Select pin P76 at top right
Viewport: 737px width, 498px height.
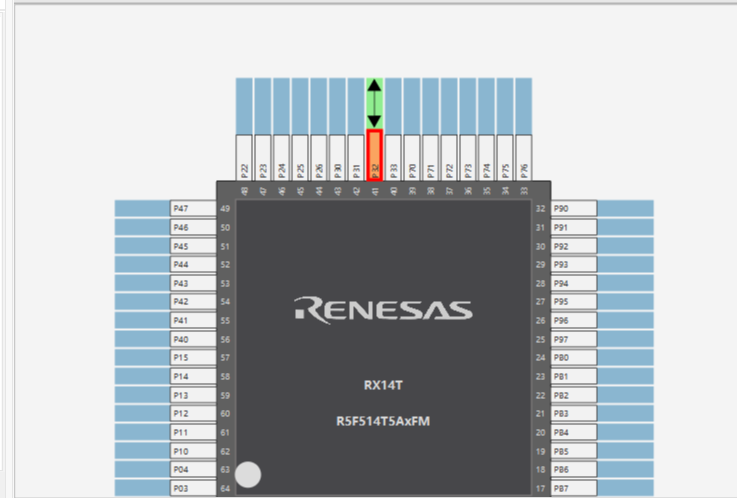pyautogui.click(x=524, y=158)
